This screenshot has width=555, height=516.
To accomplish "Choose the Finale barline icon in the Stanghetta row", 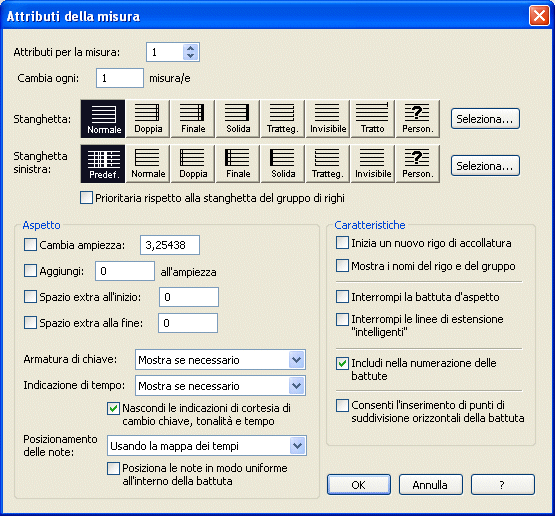I will point(193,119).
